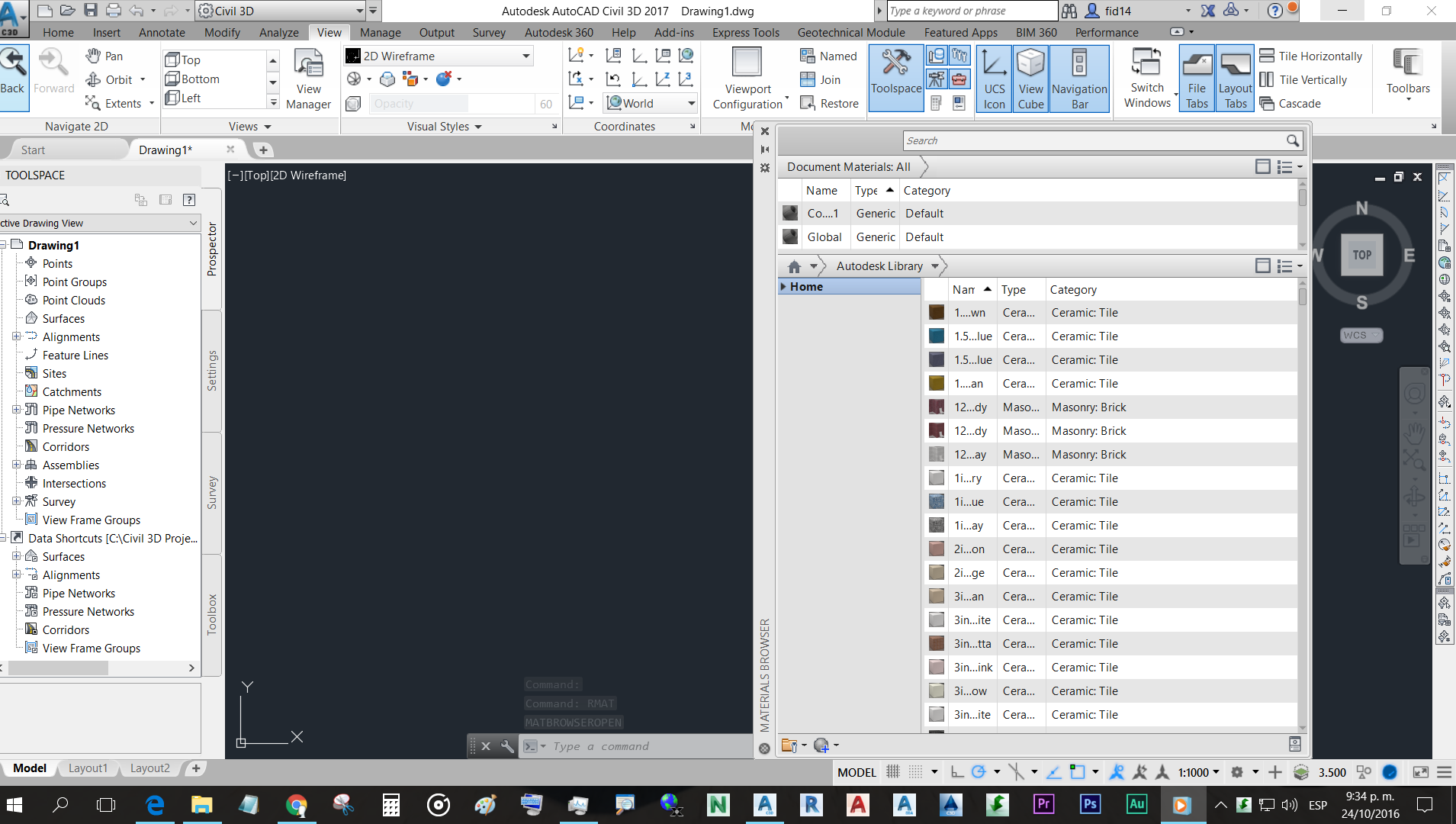Select the 1.5...lue teal tile swatch
The image size is (1456, 824).
(936, 336)
